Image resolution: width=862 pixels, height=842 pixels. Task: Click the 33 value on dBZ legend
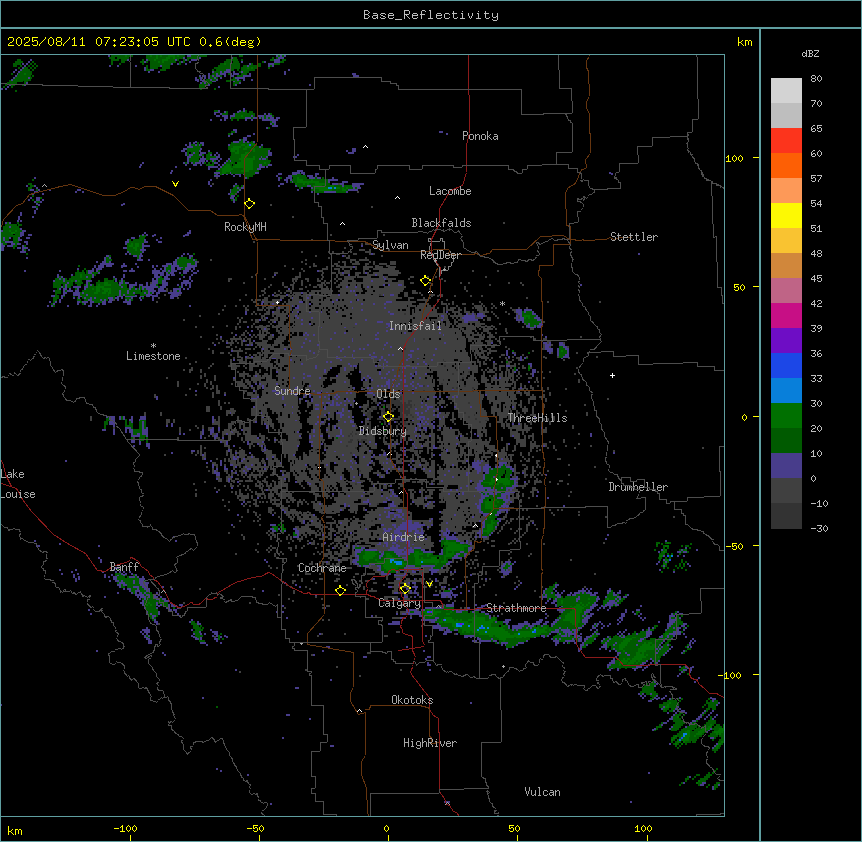[816, 378]
